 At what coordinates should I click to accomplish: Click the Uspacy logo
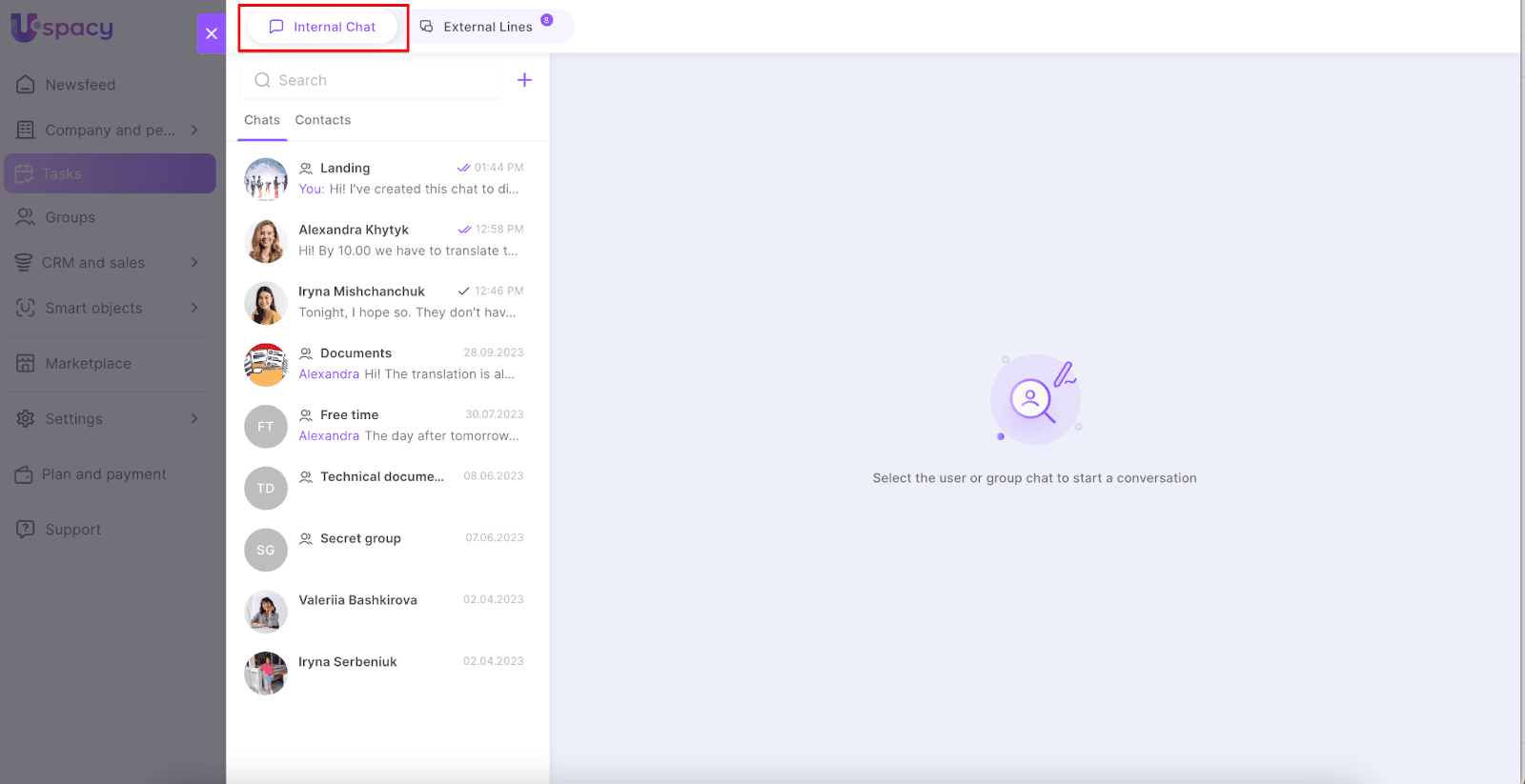[62, 28]
